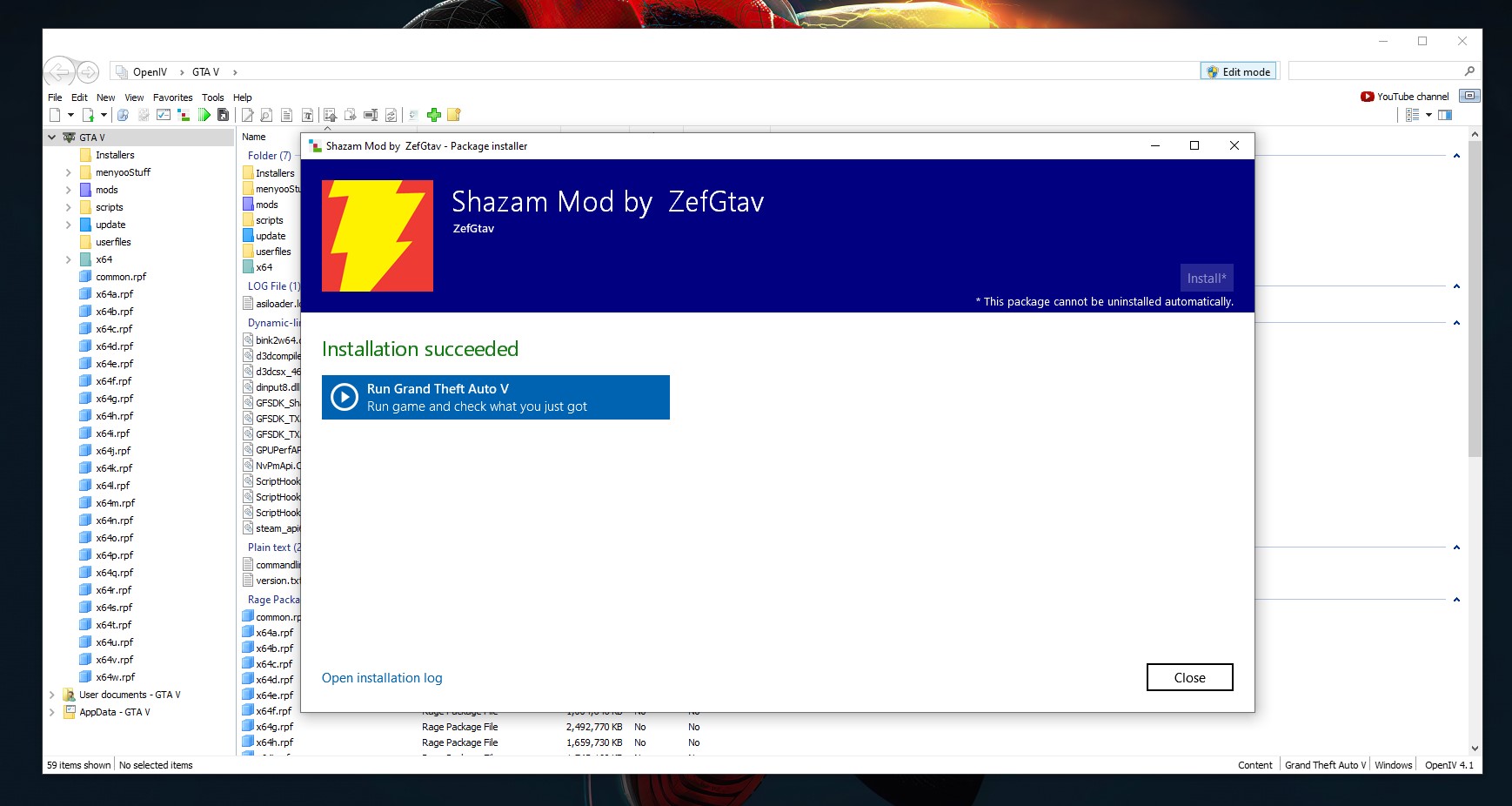Image resolution: width=1512 pixels, height=806 pixels.
Task: Click the green plus toolbar icon
Action: tap(434, 115)
